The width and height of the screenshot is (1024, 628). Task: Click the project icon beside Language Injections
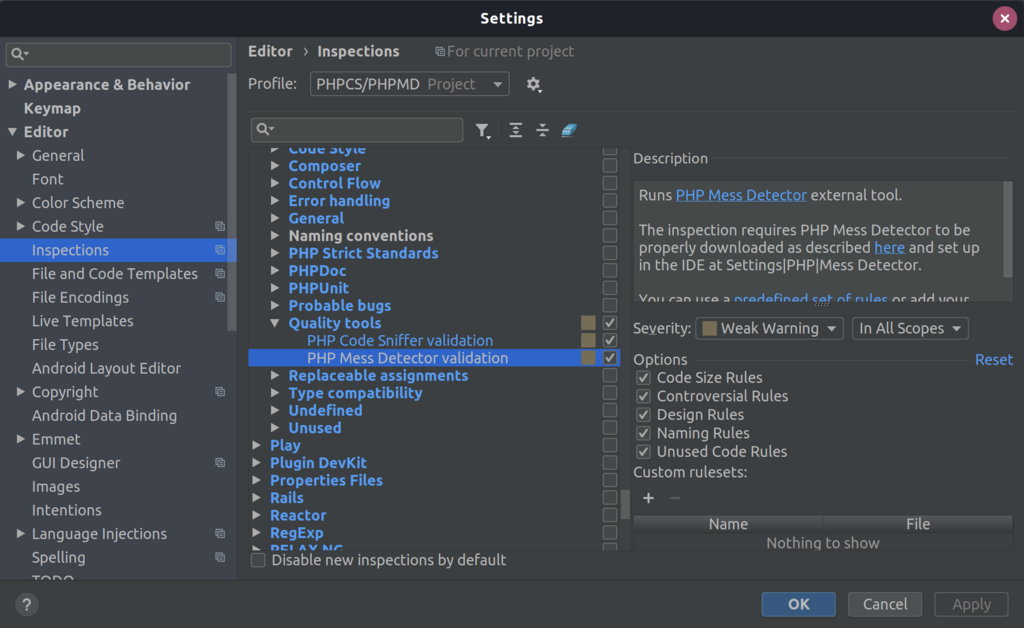coord(220,534)
